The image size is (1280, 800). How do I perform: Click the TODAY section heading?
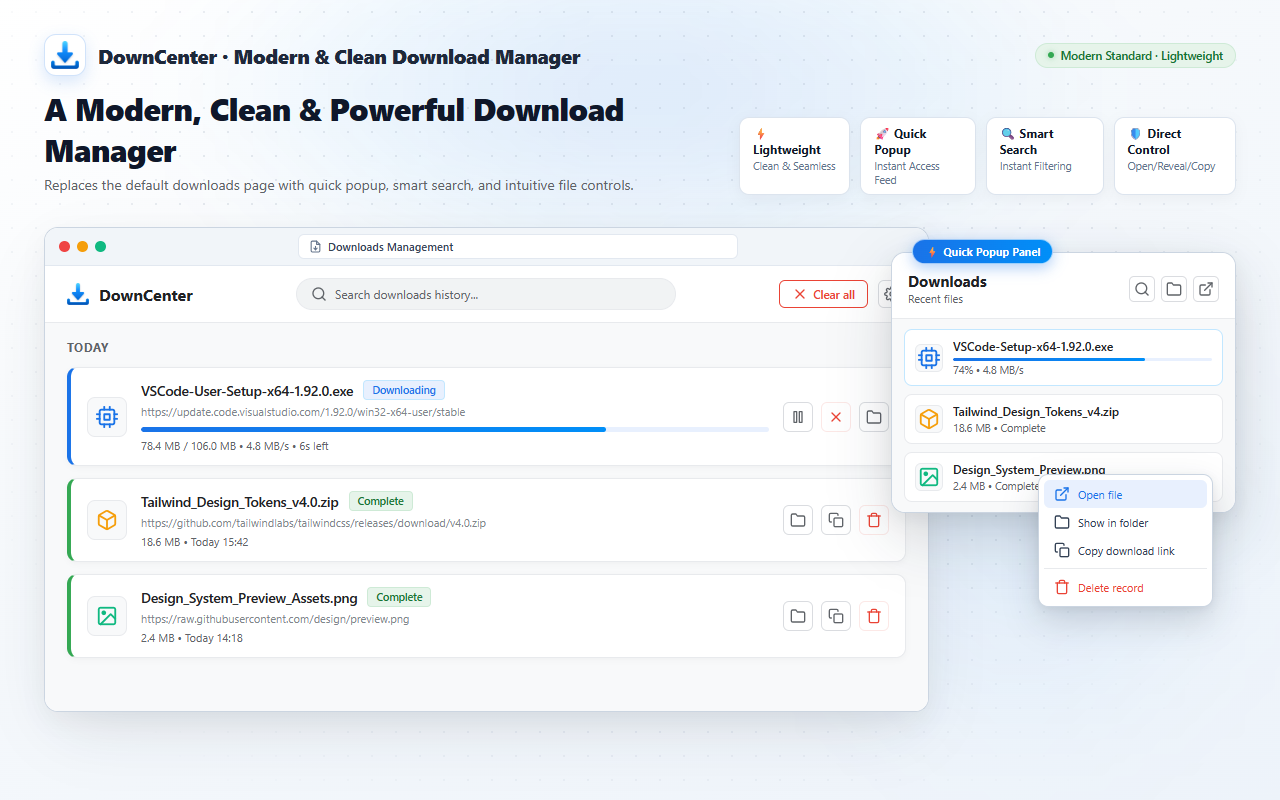88,348
